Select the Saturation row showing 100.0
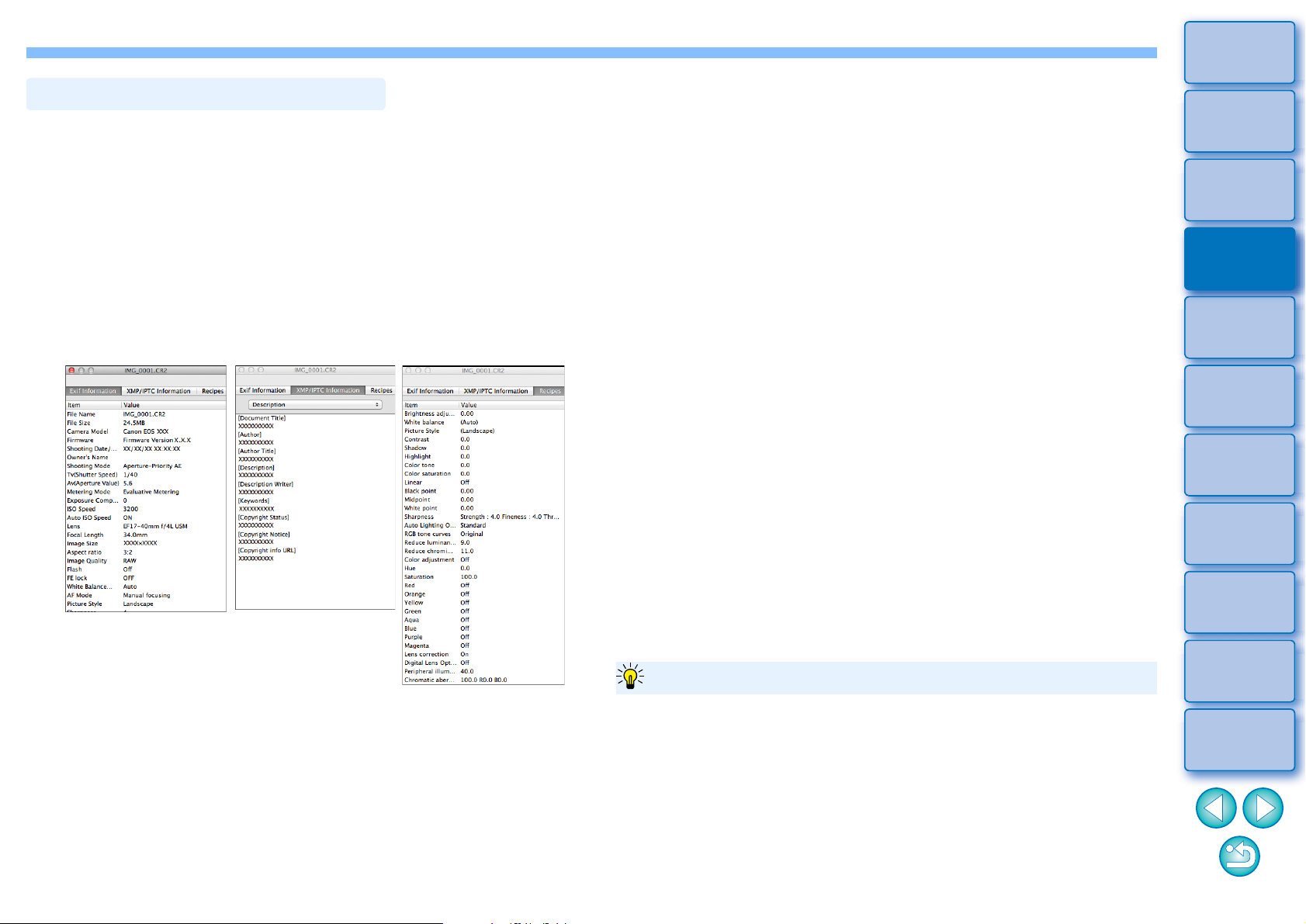The width and height of the screenshot is (1306, 924). [x=483, y=576]
